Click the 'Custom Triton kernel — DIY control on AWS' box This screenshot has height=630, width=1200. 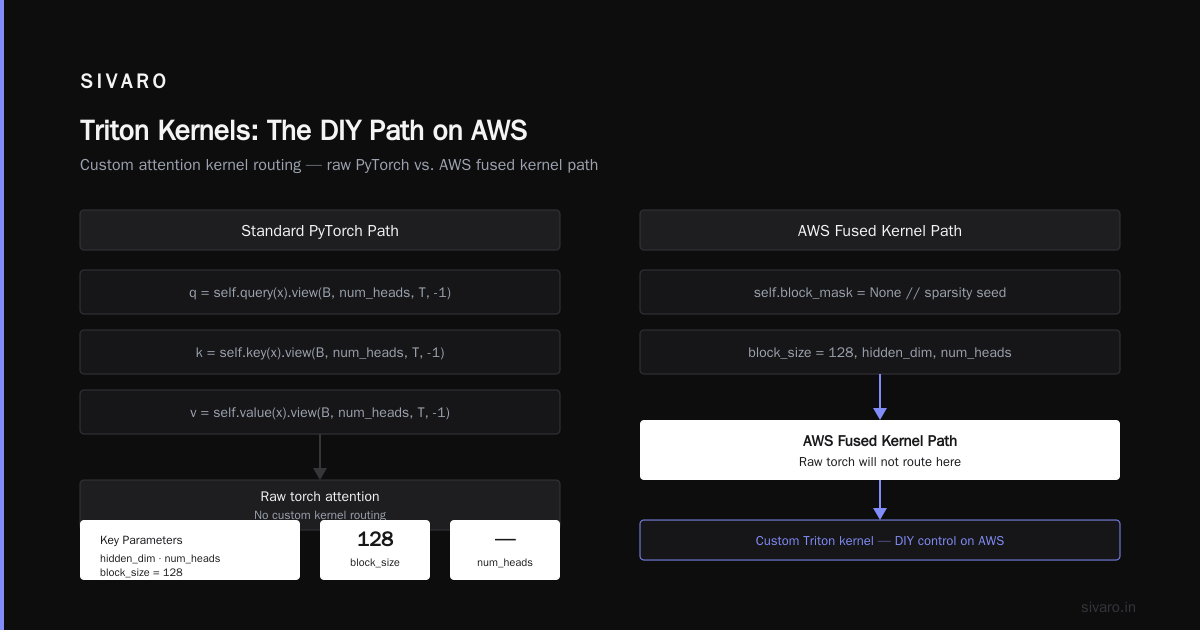880,540
